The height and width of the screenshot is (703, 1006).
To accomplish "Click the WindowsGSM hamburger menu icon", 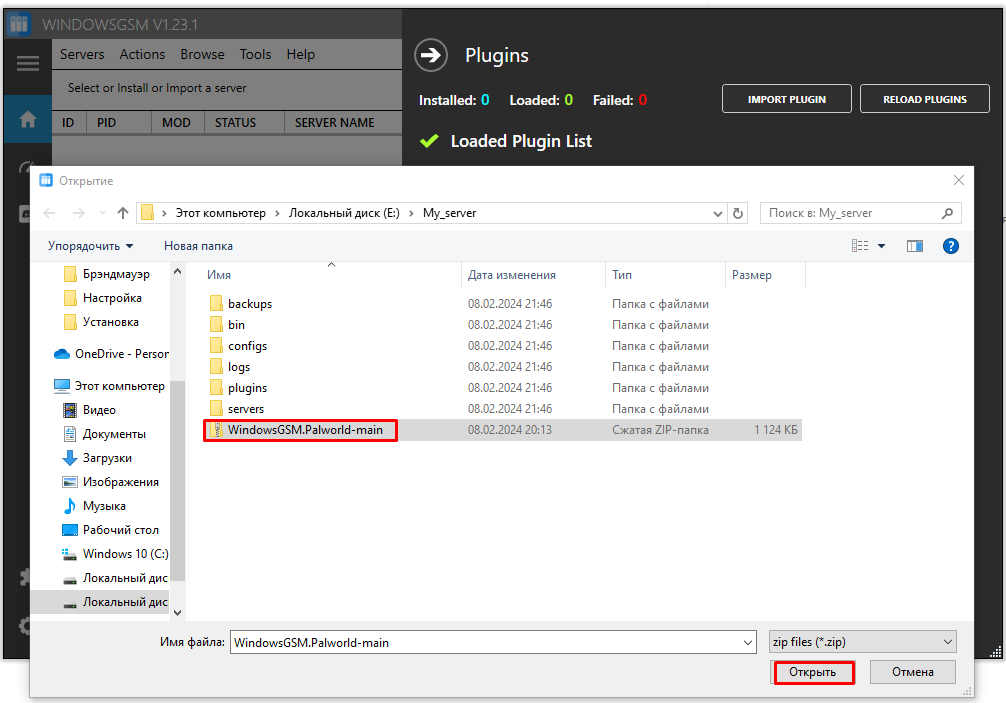I will [28, 64].
